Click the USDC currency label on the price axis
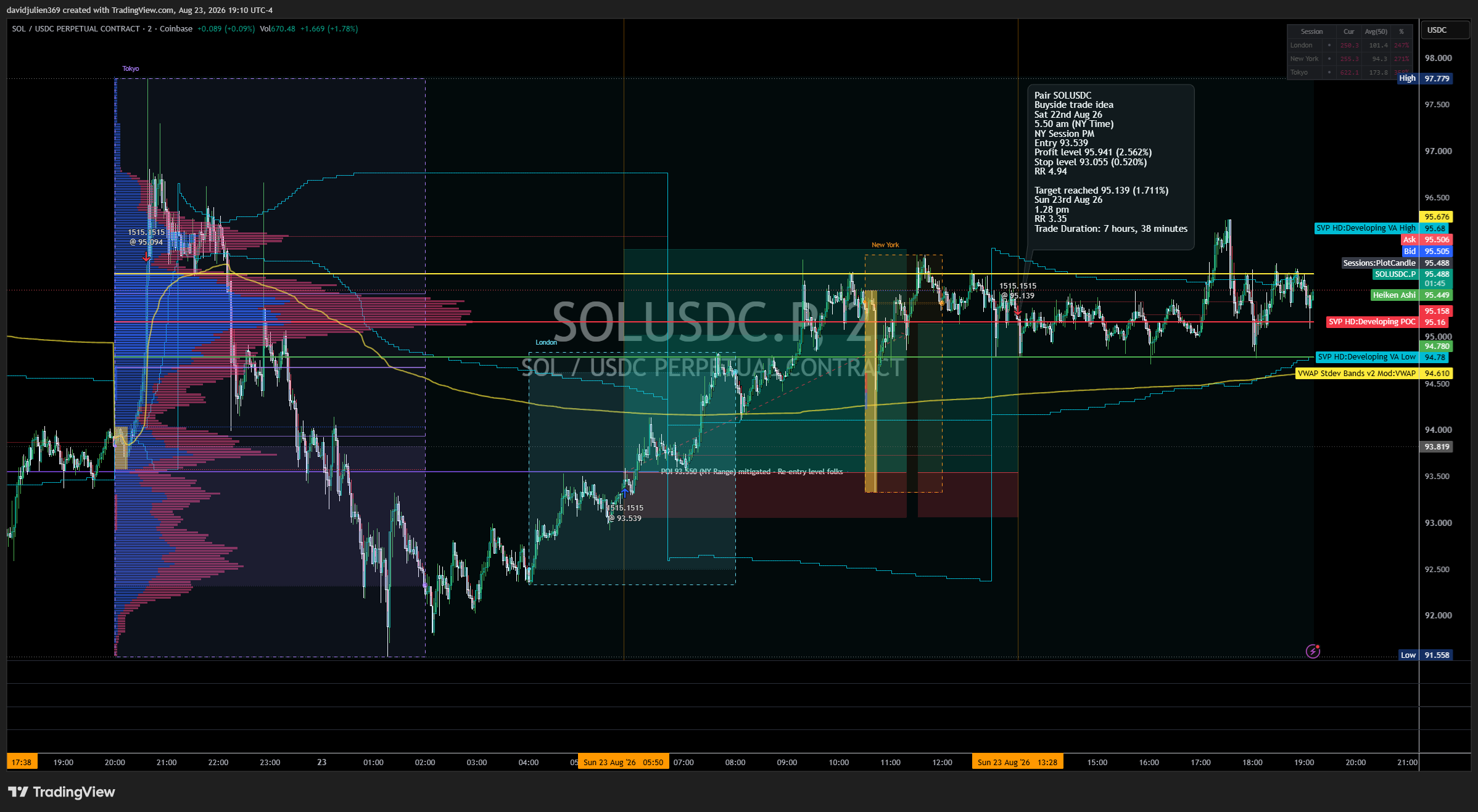Image resolution: width=1478 pixels, height=812 pixels. 1445,30
